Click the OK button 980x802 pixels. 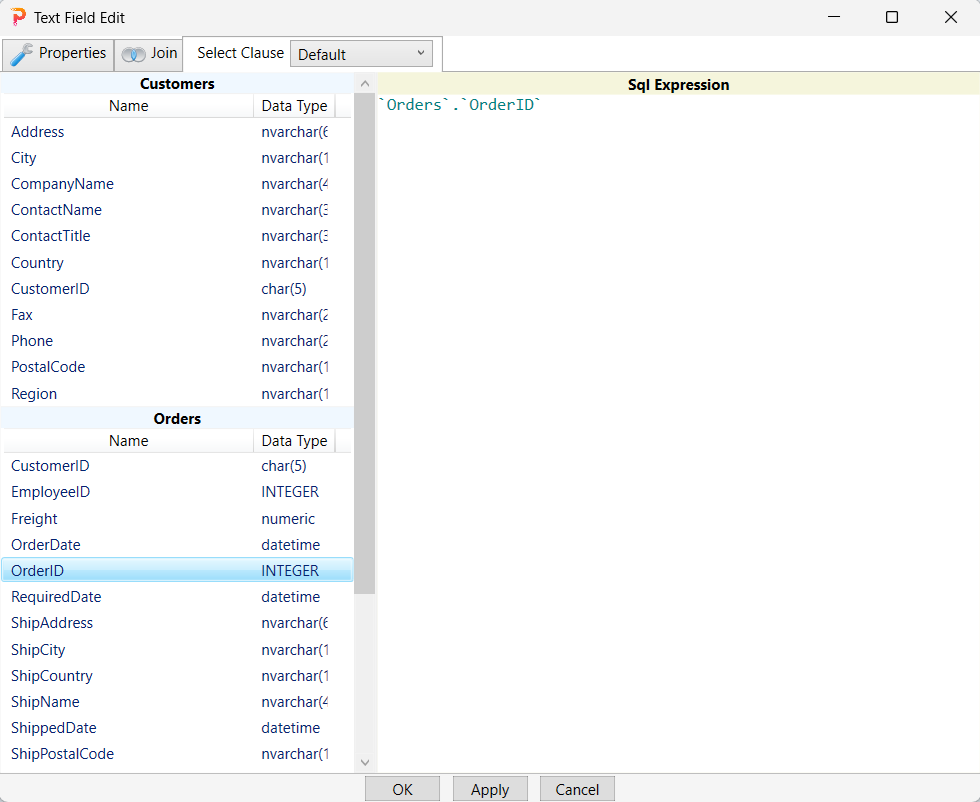click(x=402, y=789)
